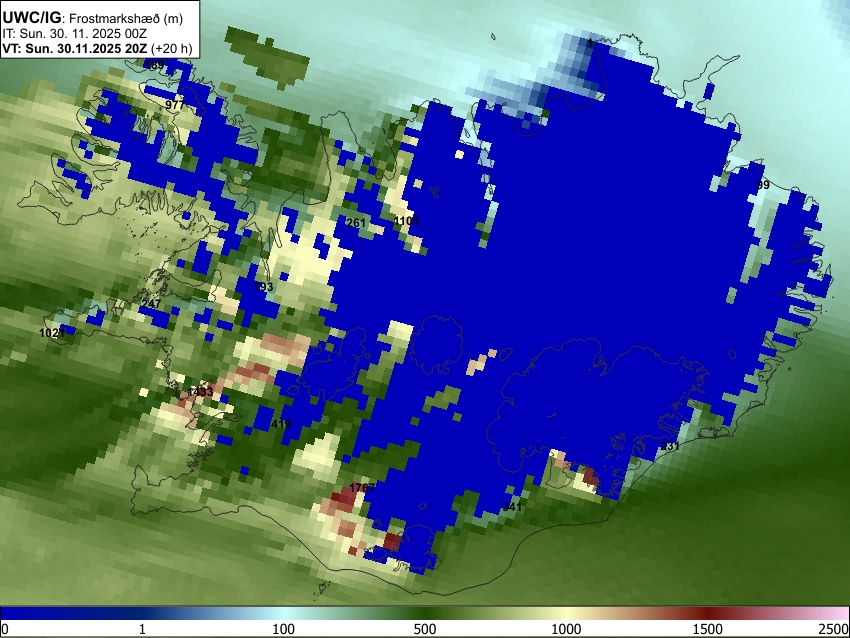Click the color scale label 2500
This screenshot has height=638, width=850.
(x=834, y=629)
